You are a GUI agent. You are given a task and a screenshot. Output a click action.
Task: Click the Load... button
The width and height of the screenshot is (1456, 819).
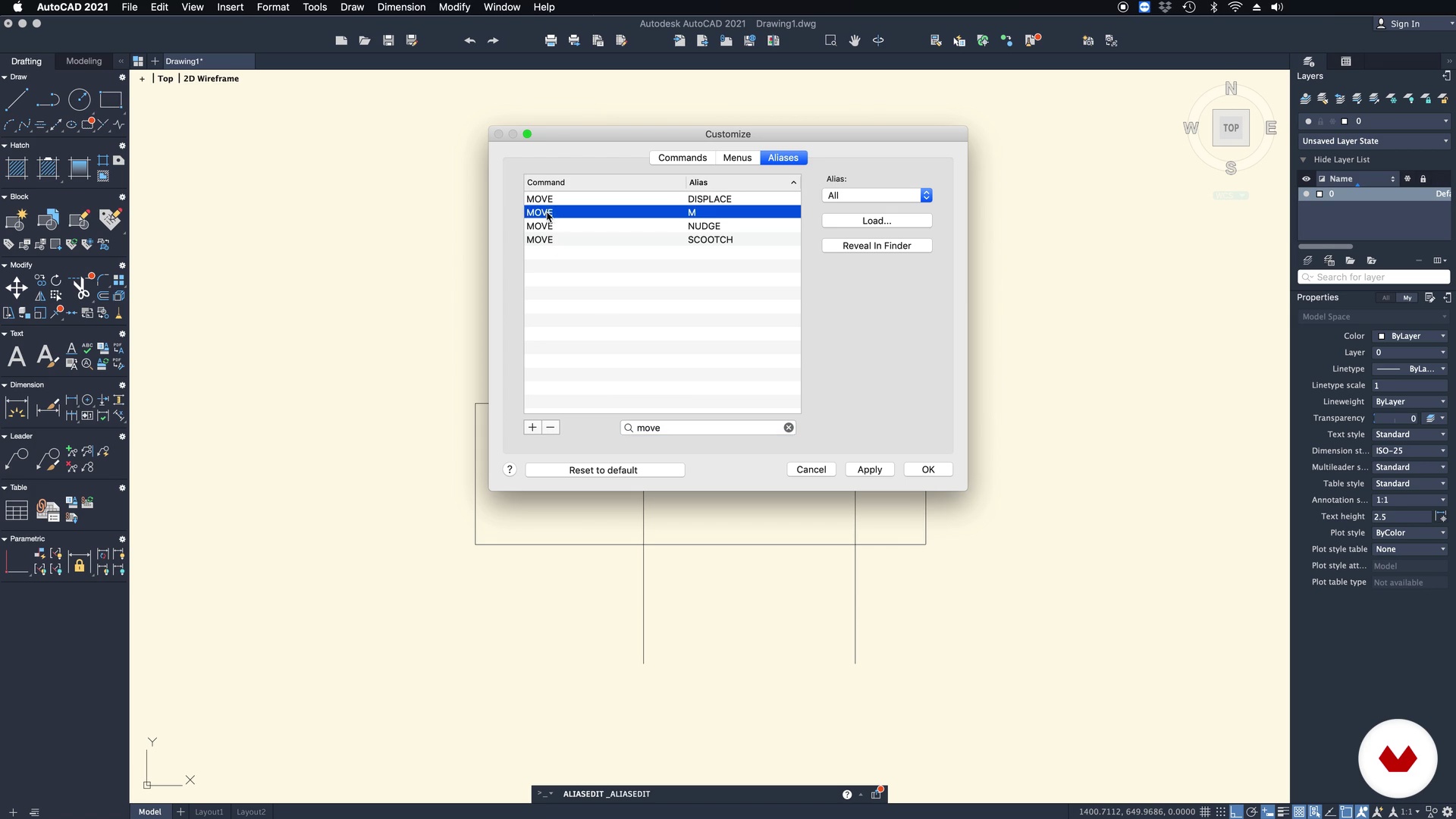(x=877, y=221)
